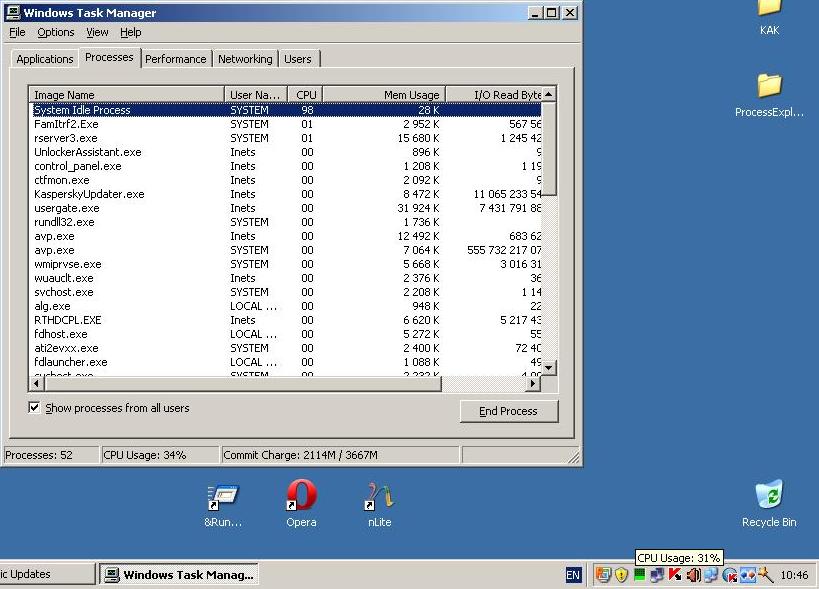Click the vertical scrollbar thumb in process list
Screen dimensions: 819x589
pos(548,149)
